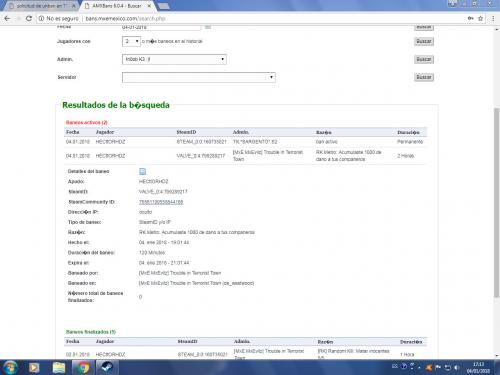
Task: Go back using the browser back arrow
Action: tap(7, 18)
